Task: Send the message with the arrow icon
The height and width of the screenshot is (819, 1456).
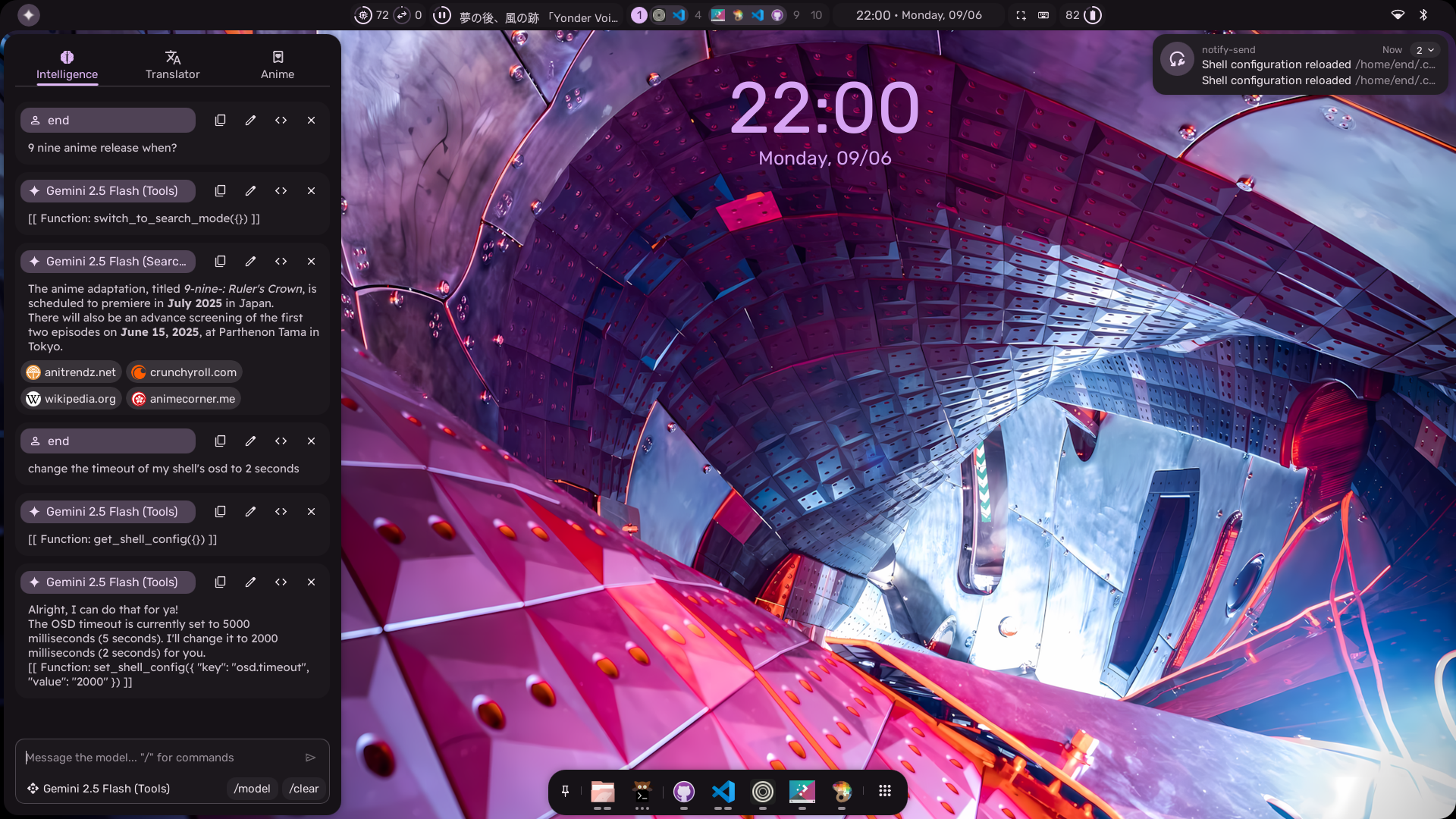Action: tap(310, 758)
